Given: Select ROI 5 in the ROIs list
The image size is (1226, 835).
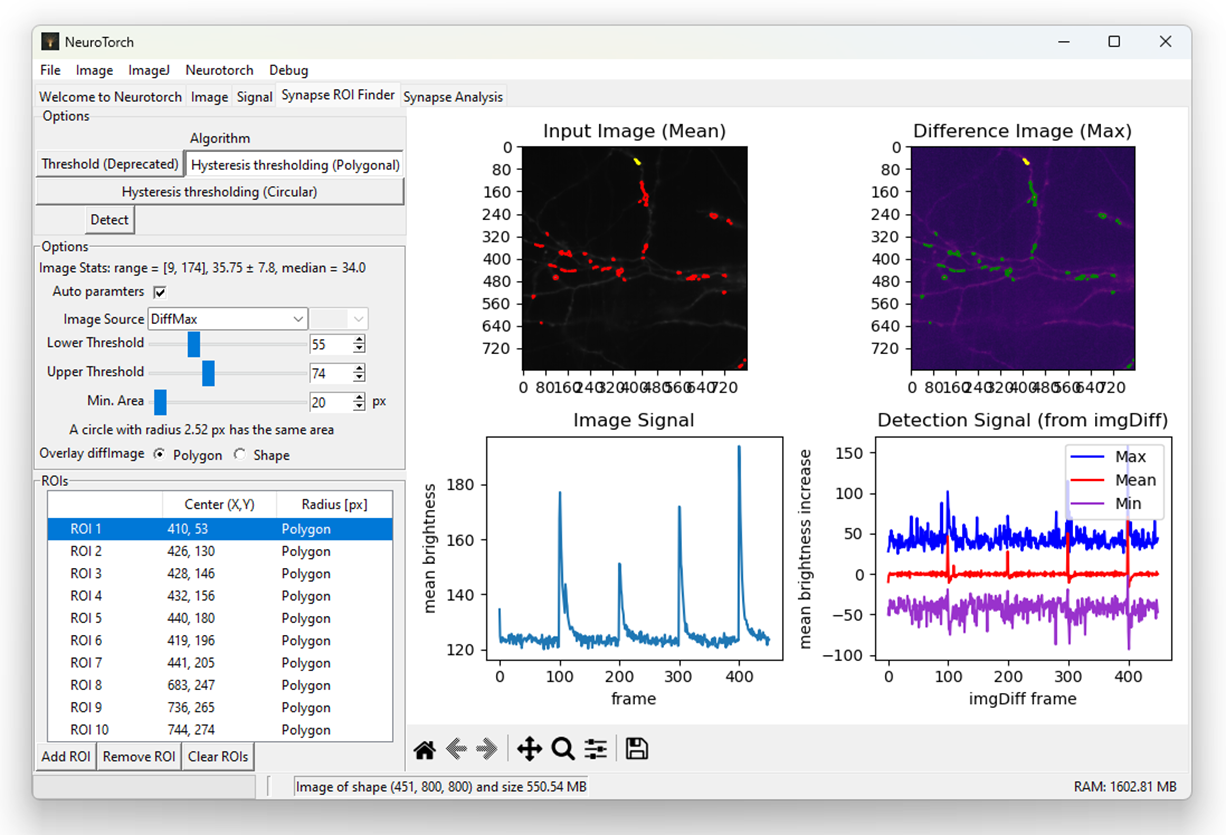Looking at the screenshot, I should 86,618.
